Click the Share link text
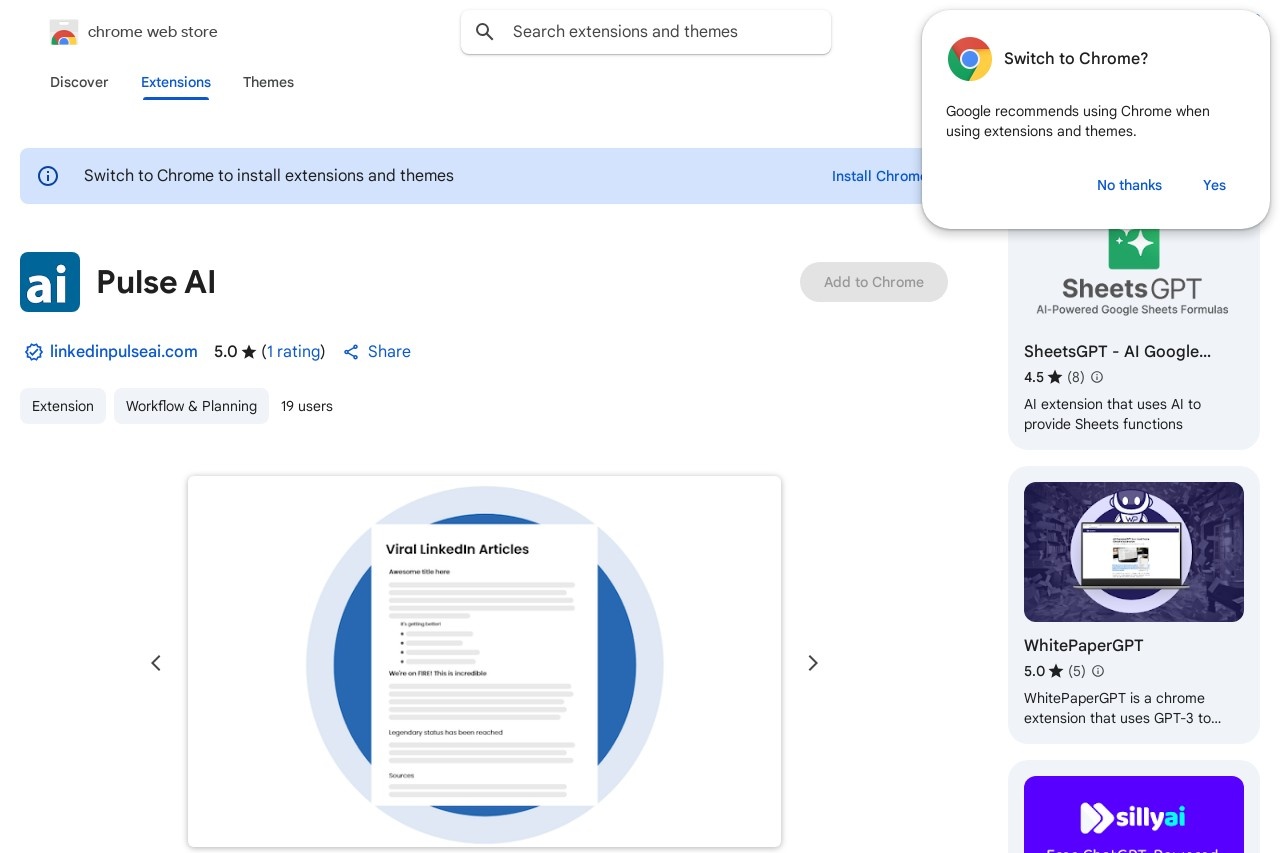This screenshot has width=1280, height=853. pos(389,352)
